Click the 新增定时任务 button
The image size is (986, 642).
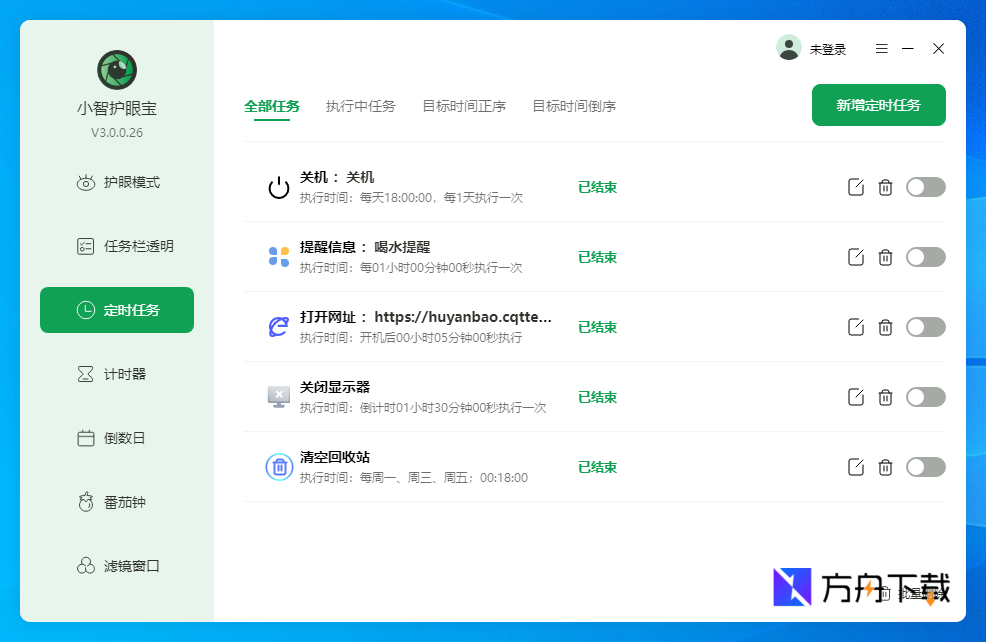point(878,104)
